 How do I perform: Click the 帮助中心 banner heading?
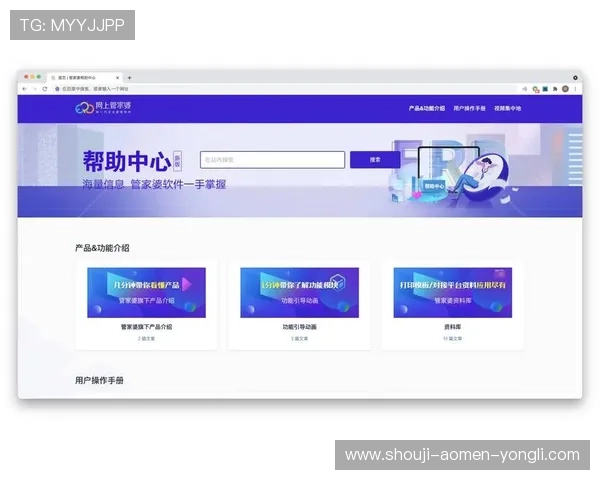[127, 161]
